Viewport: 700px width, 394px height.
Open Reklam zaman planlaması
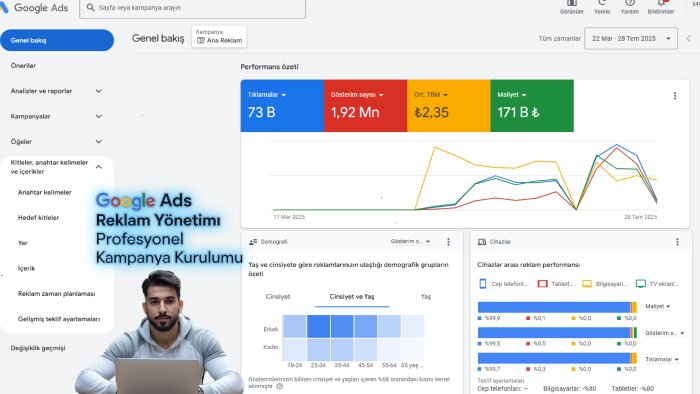[56, 294]
